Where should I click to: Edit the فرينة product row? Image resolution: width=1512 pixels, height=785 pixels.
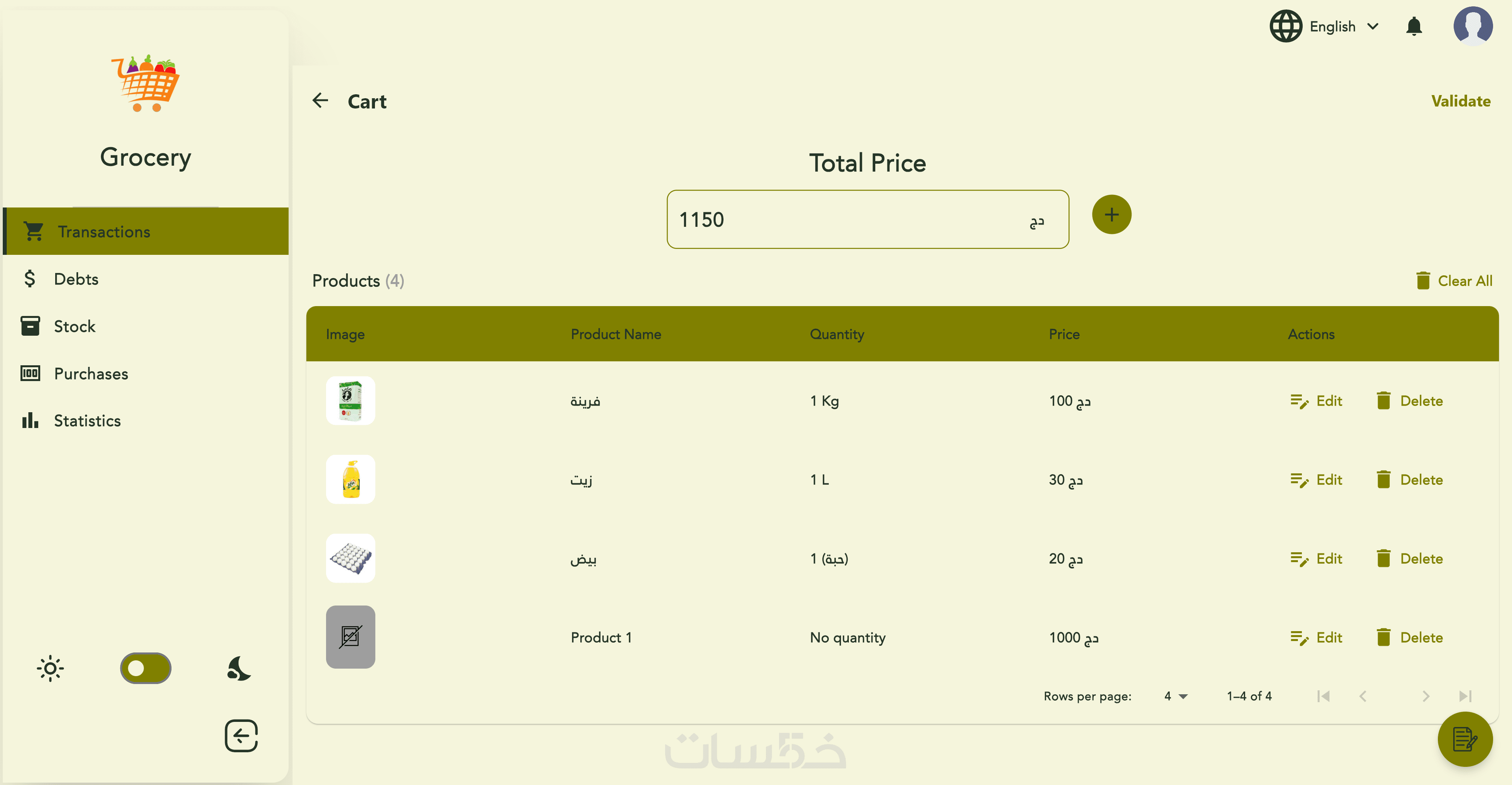click(x=1316, y=401)
